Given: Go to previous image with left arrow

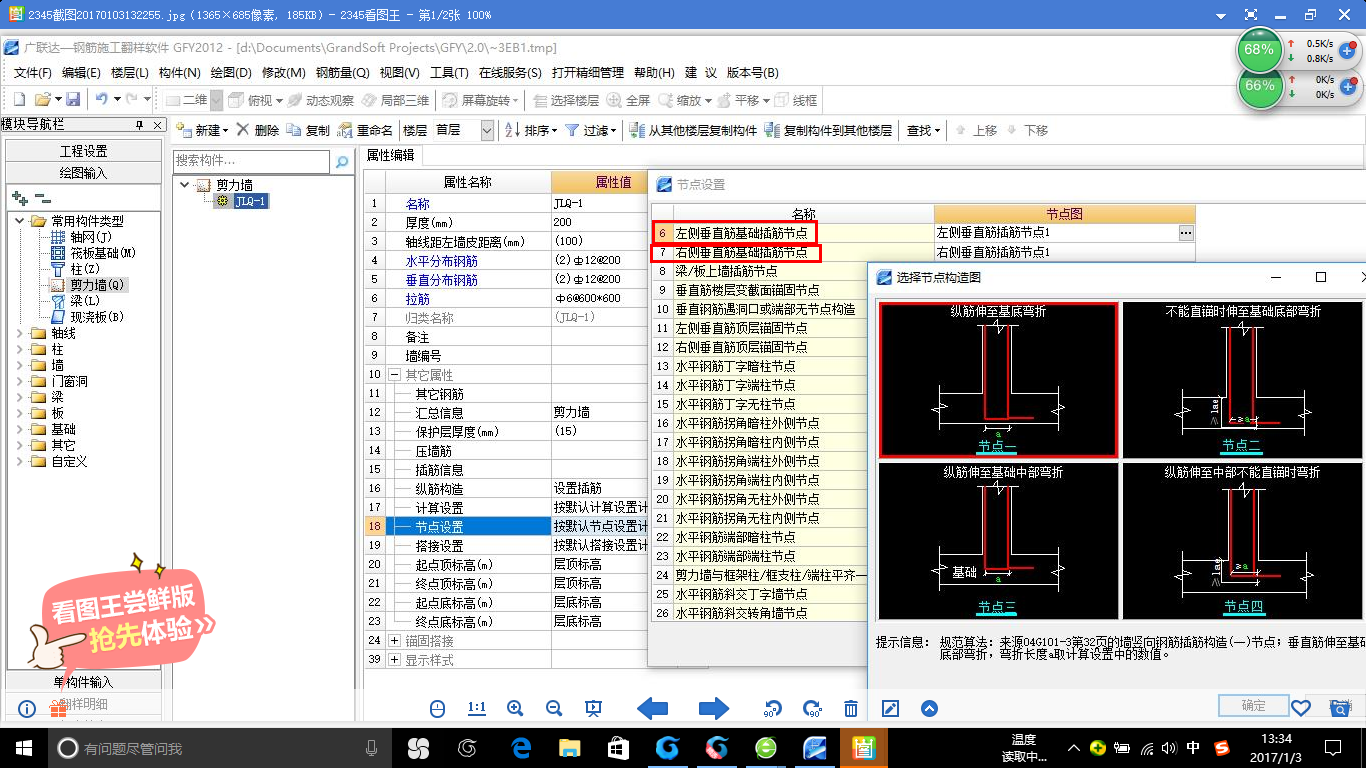Looking at the screenshot, I should [x=652, y=709].
